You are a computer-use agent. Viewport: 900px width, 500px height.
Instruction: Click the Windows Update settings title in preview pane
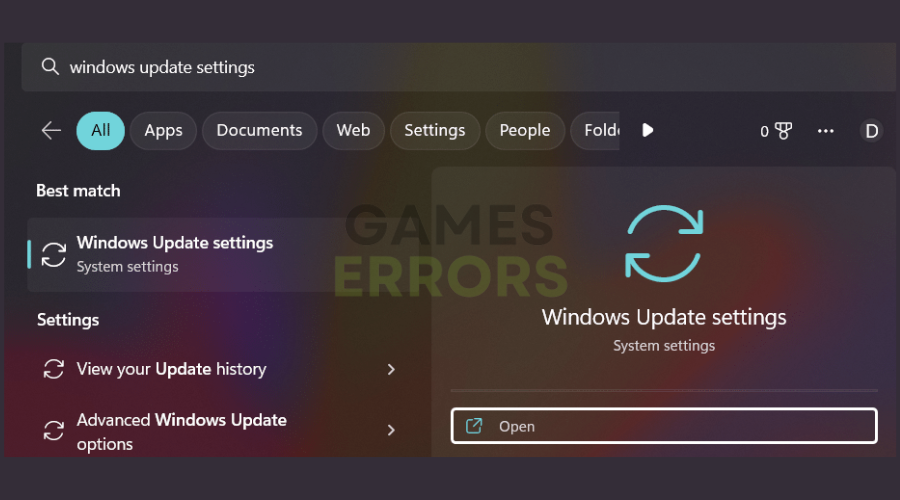pos(664,317)
